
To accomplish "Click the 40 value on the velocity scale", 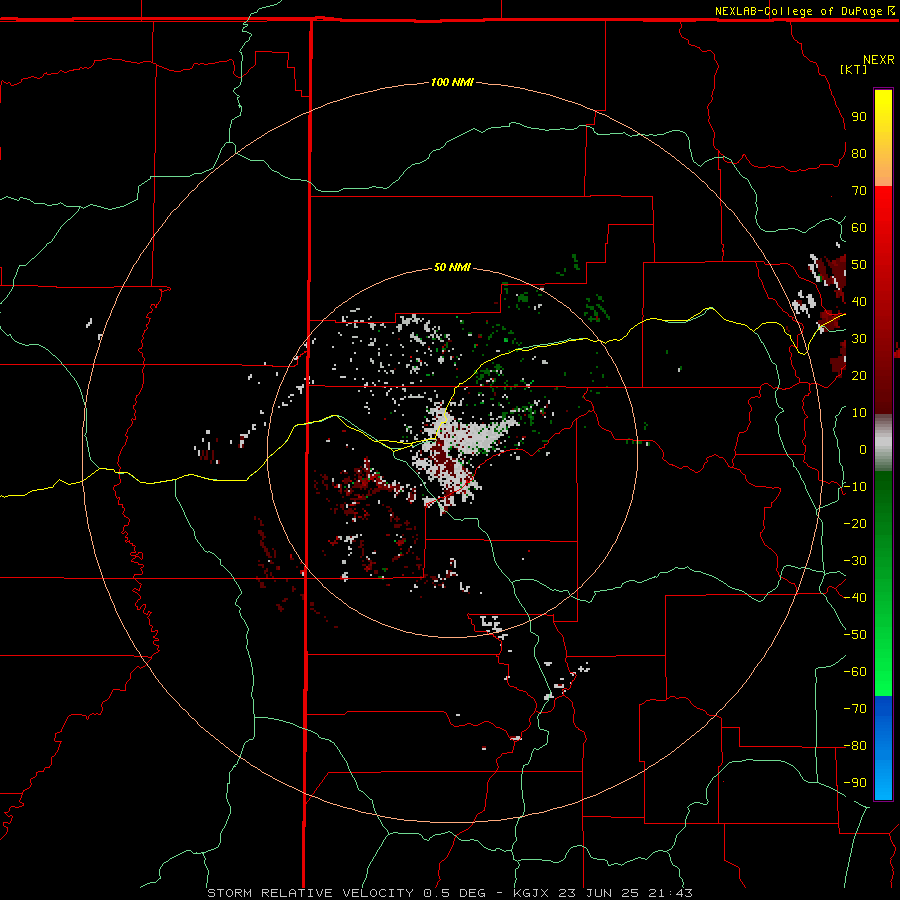I will 859,301.
